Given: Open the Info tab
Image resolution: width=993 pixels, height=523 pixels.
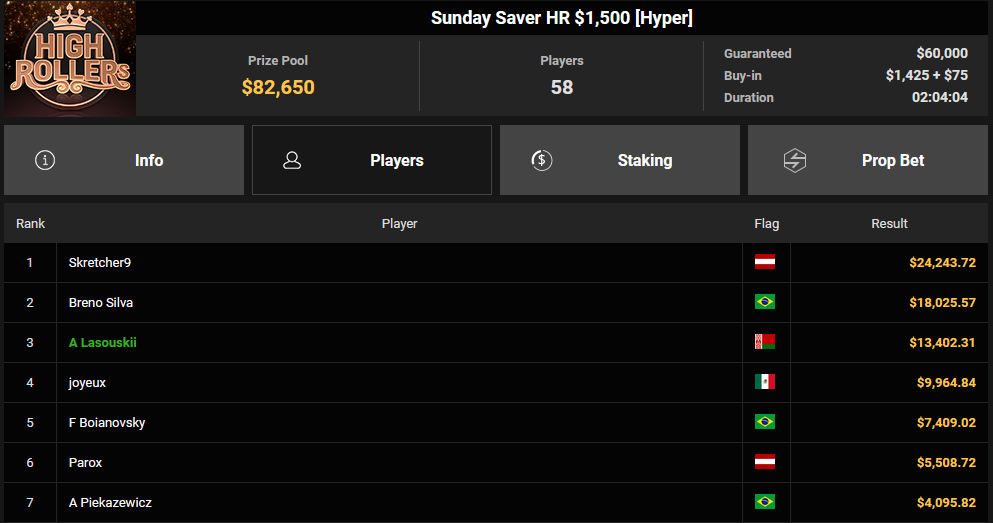Looking at the screenshot, I should [124, 160].
